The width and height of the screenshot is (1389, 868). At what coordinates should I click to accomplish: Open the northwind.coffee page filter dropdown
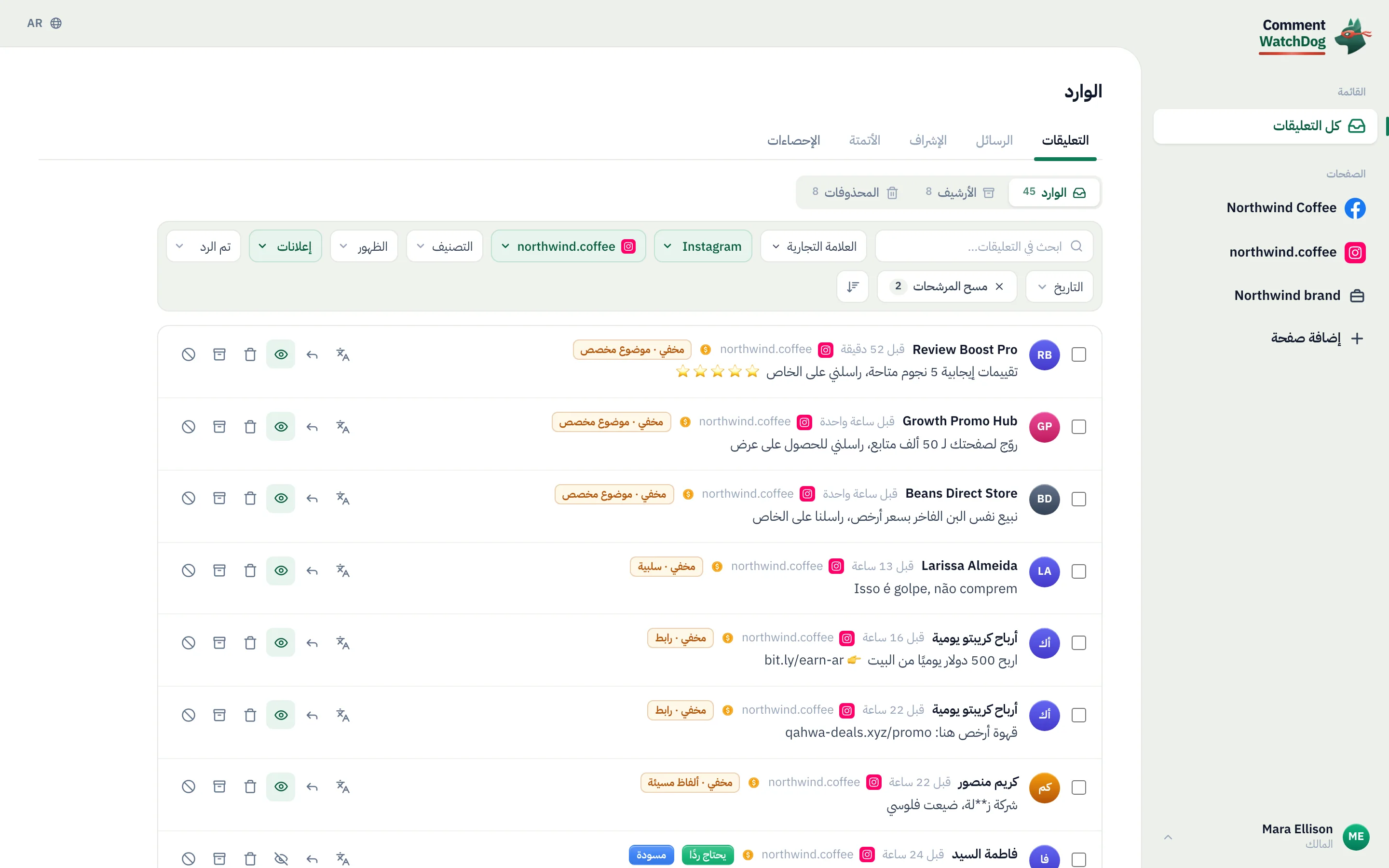pyautogui.click(x=568, y=246)
